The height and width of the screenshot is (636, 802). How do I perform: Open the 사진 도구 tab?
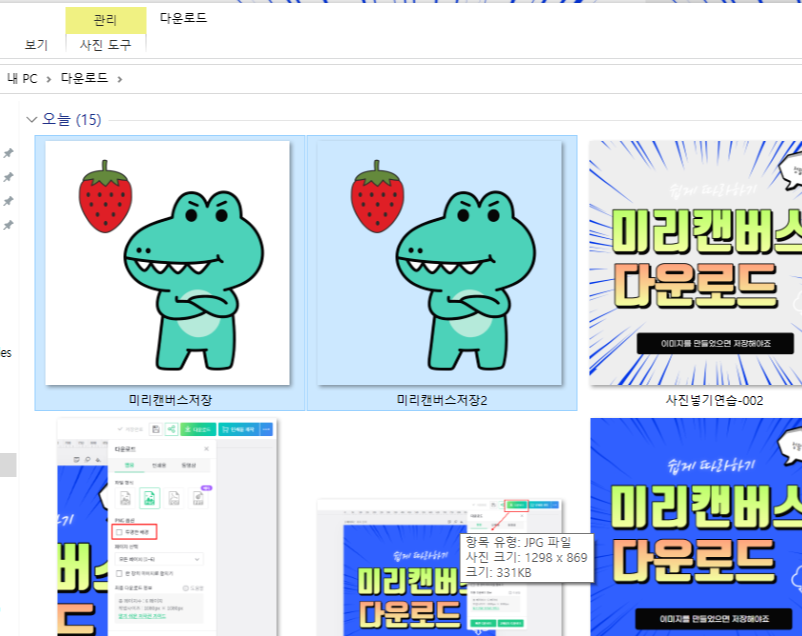click(105, 45)
